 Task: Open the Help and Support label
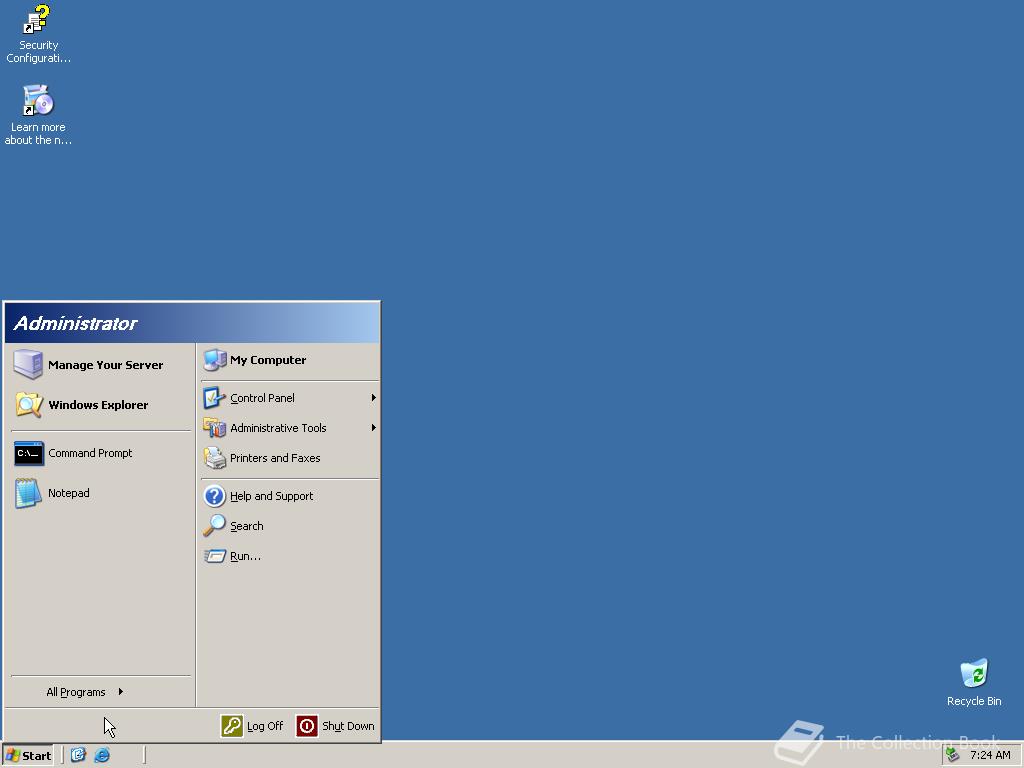(x=272, y=496)
